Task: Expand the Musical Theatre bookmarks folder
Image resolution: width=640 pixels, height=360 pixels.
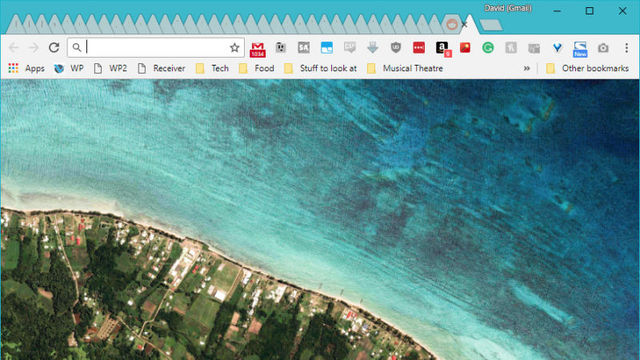Action: (x=405, y=68)
